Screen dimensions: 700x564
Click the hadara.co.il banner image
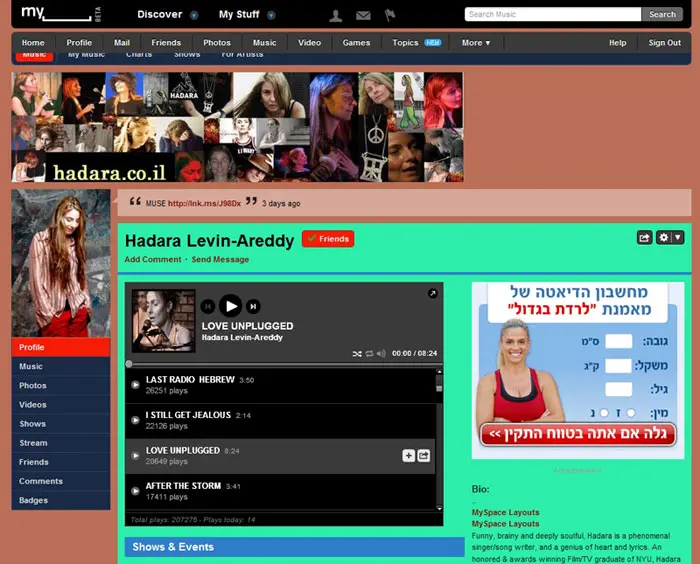click(238, 127)
